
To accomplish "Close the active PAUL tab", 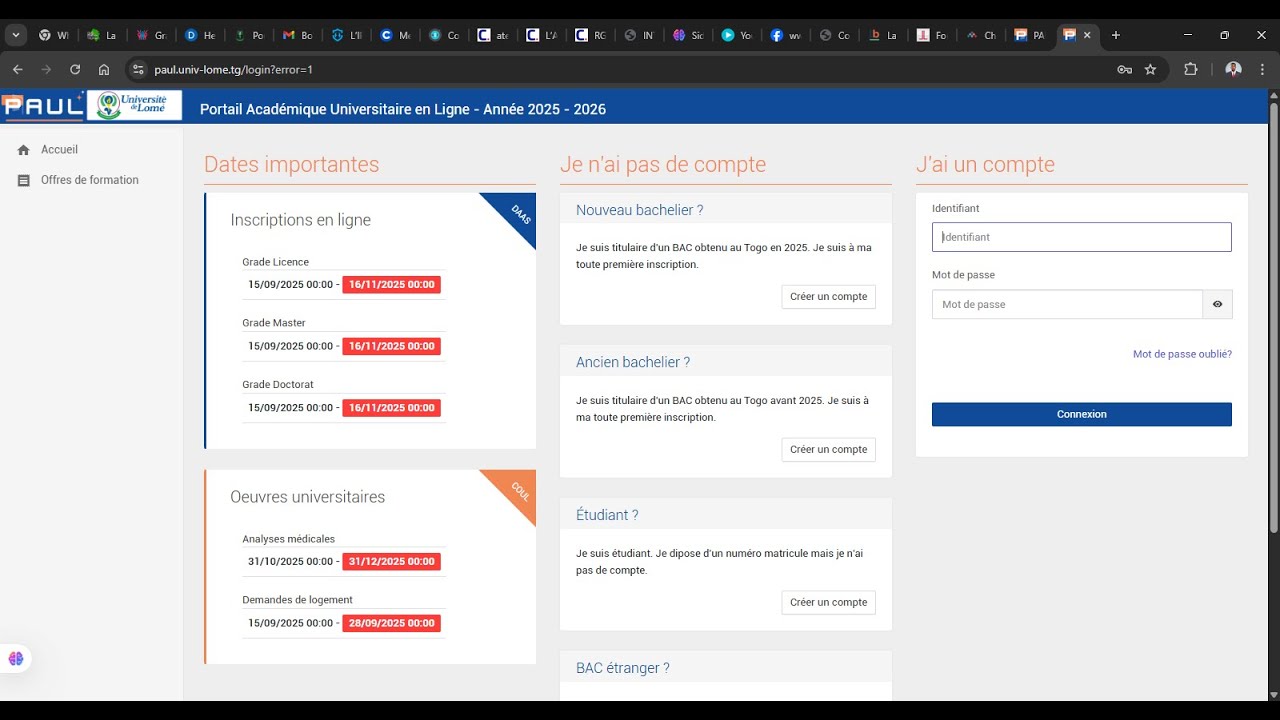I will tap(1088, 35).
